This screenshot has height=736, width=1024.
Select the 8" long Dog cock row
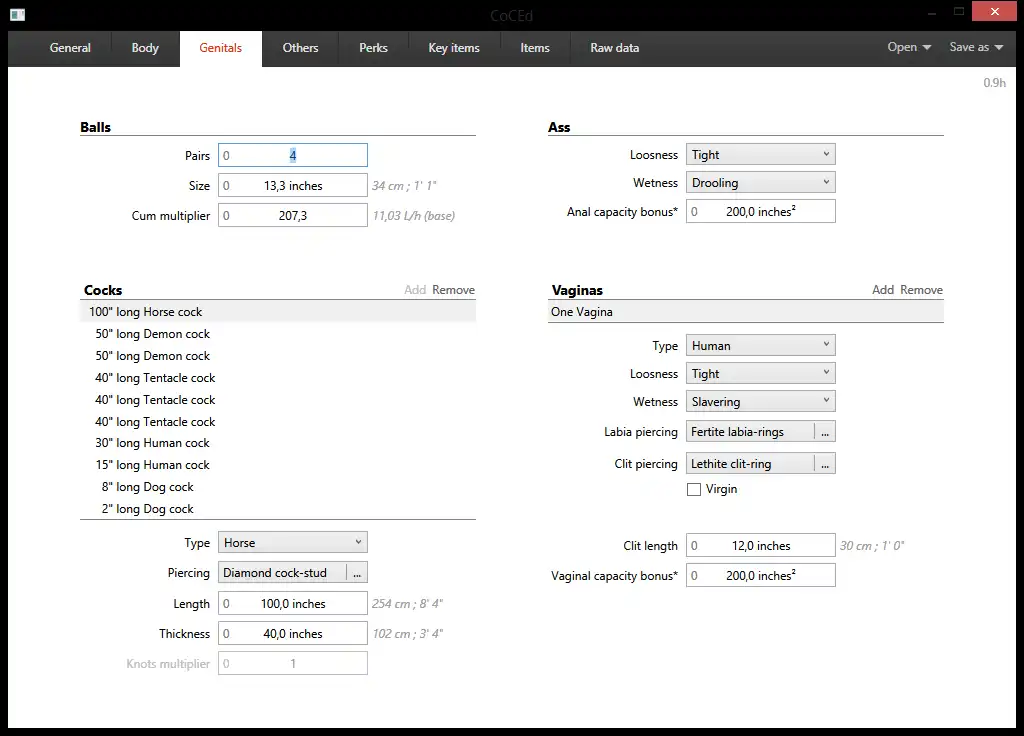coord(278,487)
